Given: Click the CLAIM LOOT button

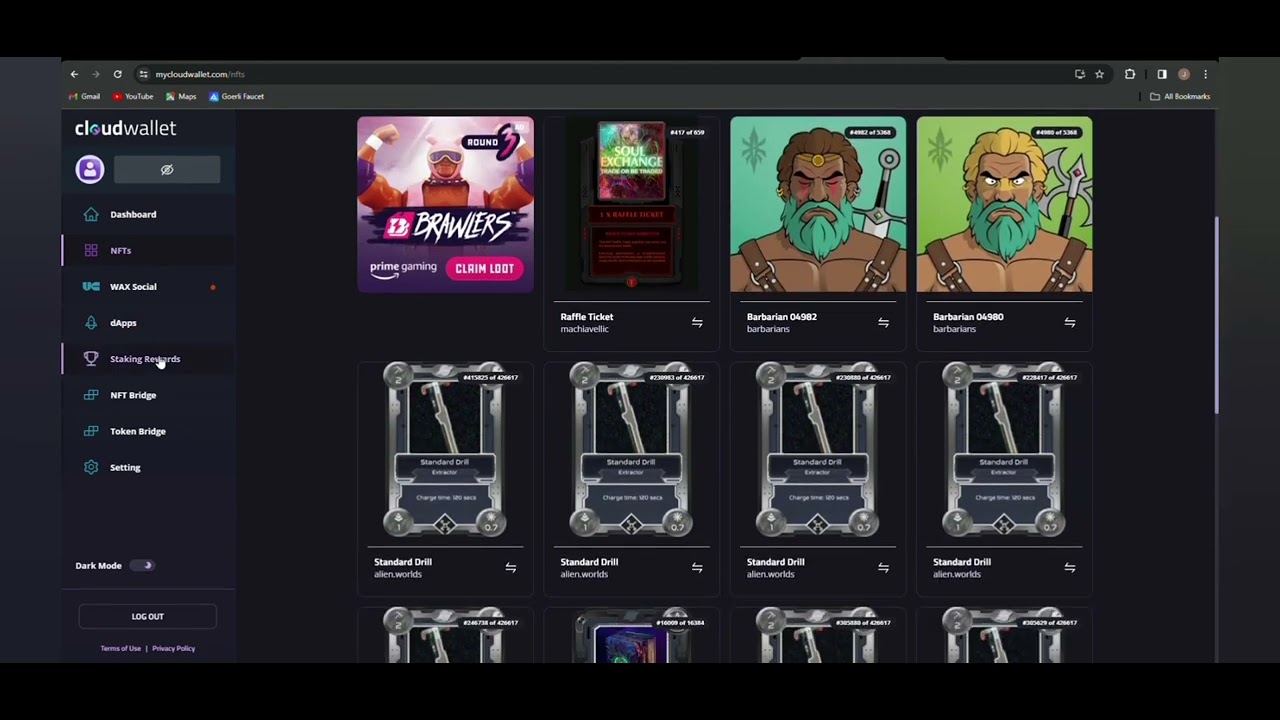Looking at the screenshot, I should coord(485,268).
